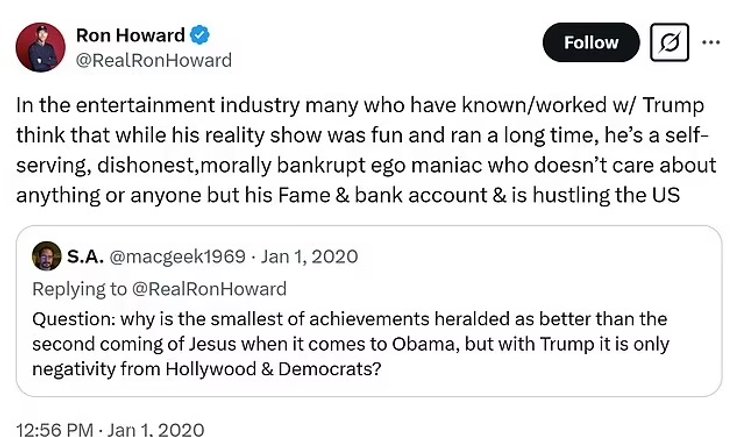Click the S.A. avatar in quoted tweet
740x437 pixels.
[x=44, y=257]
